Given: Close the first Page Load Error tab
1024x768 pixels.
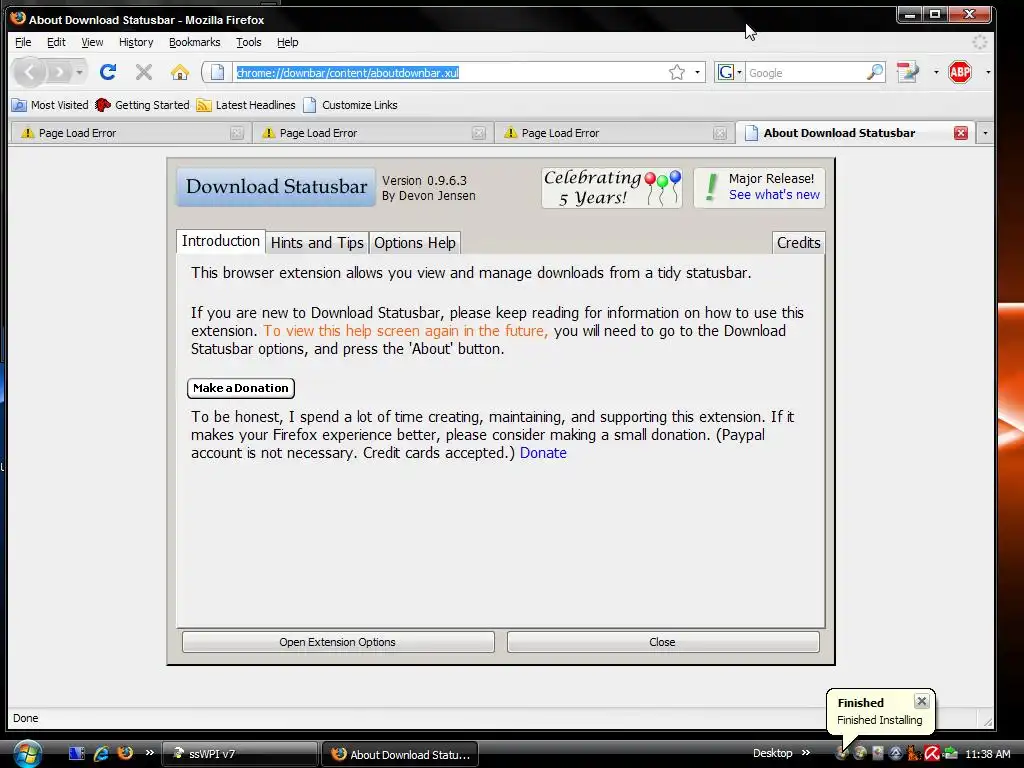Looking at the screenshot, I should point(236,133).
